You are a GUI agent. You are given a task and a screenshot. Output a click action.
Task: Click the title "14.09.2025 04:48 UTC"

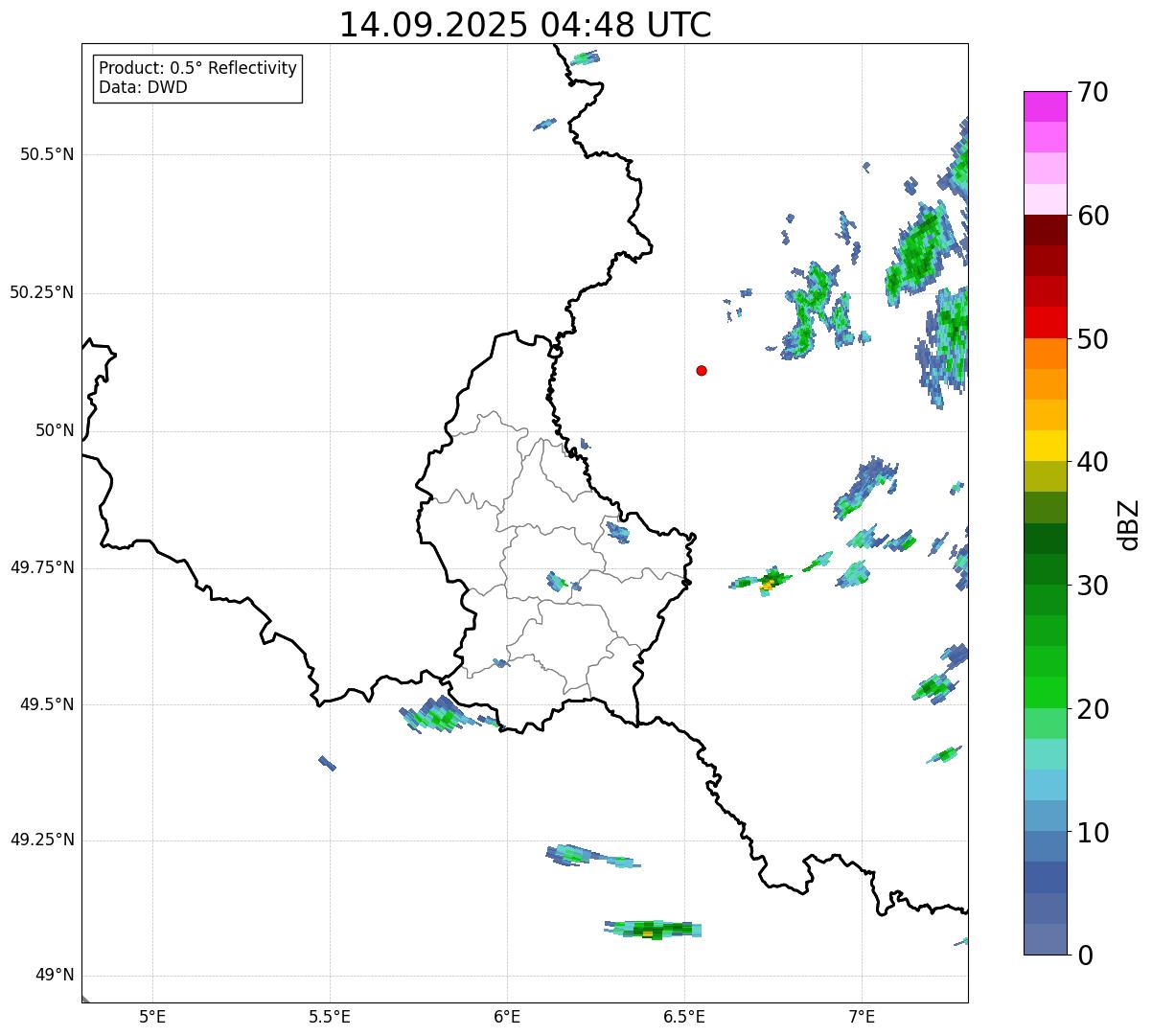coord(525,25)
